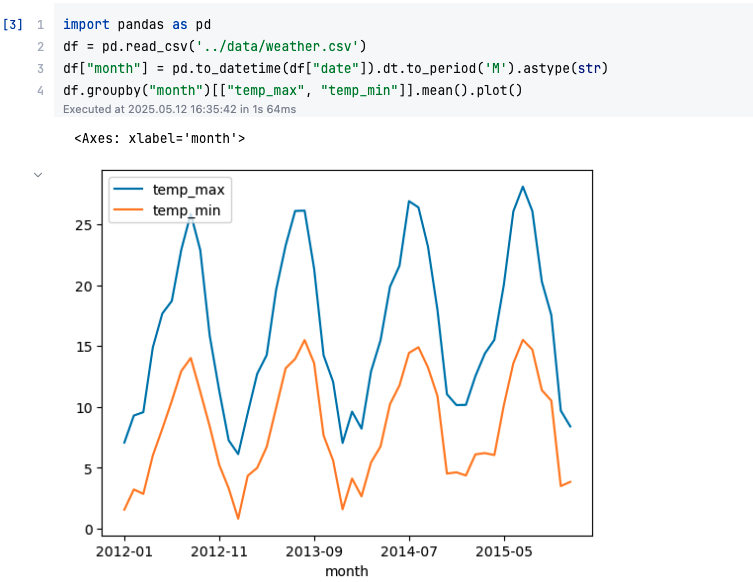The image size is (753, 582).
Task: Place cursor on the import keyword
Action: pyautogui.click(x=86, y=24)
